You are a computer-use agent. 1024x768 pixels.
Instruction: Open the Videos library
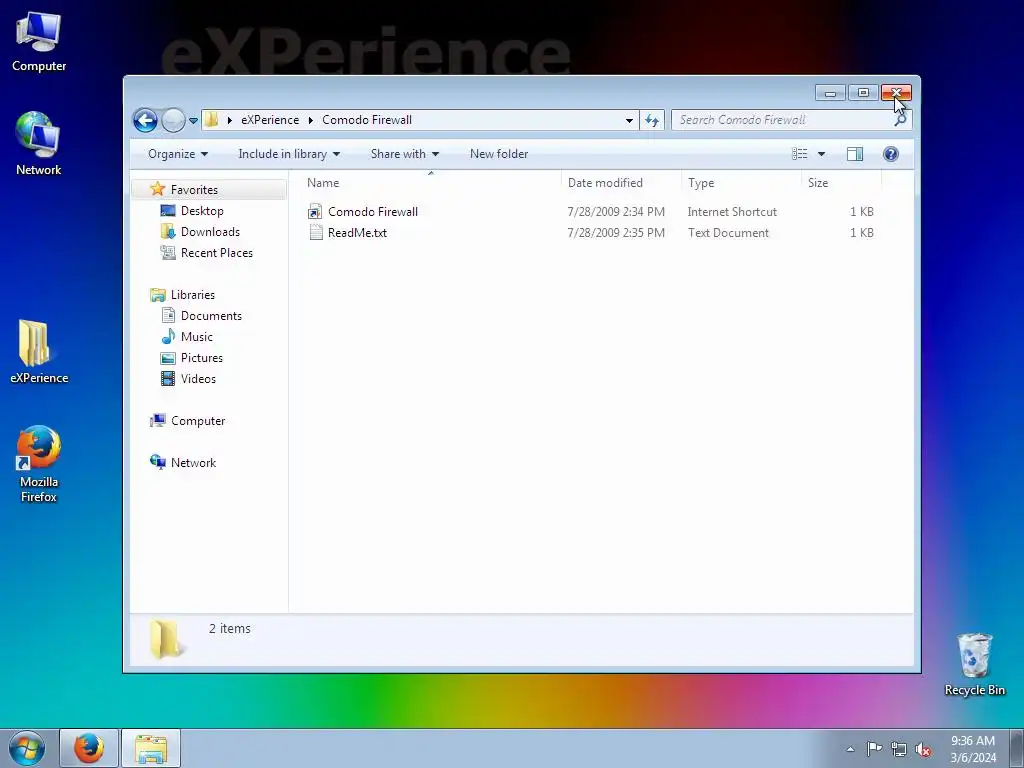coord(198,379)
